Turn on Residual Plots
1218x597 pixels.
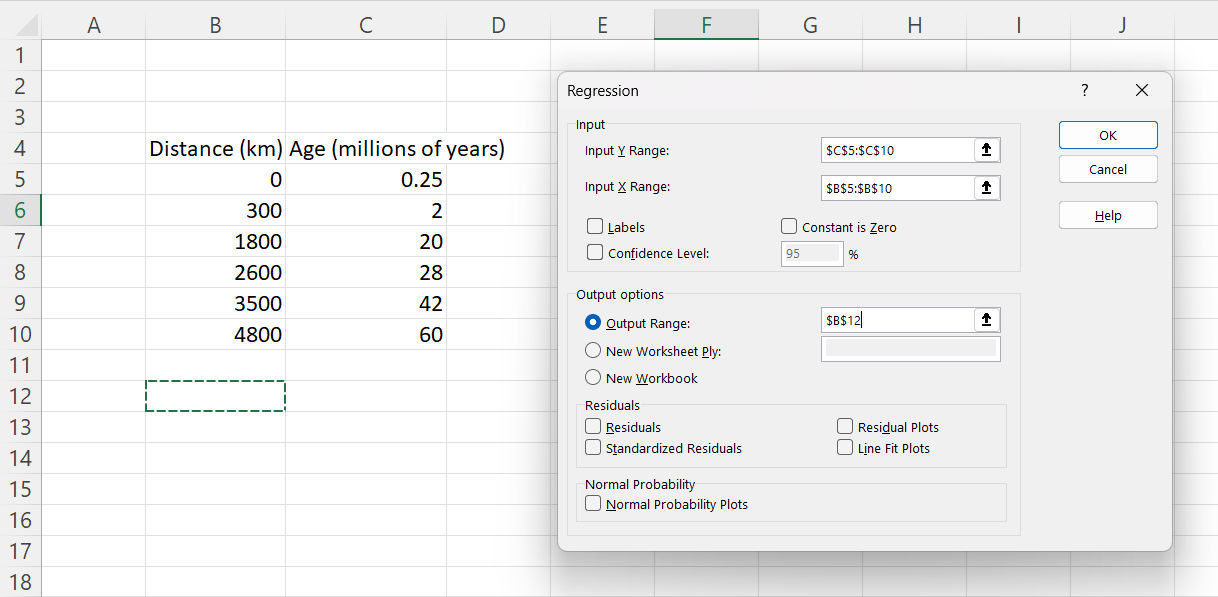click(x=845, y=426)
